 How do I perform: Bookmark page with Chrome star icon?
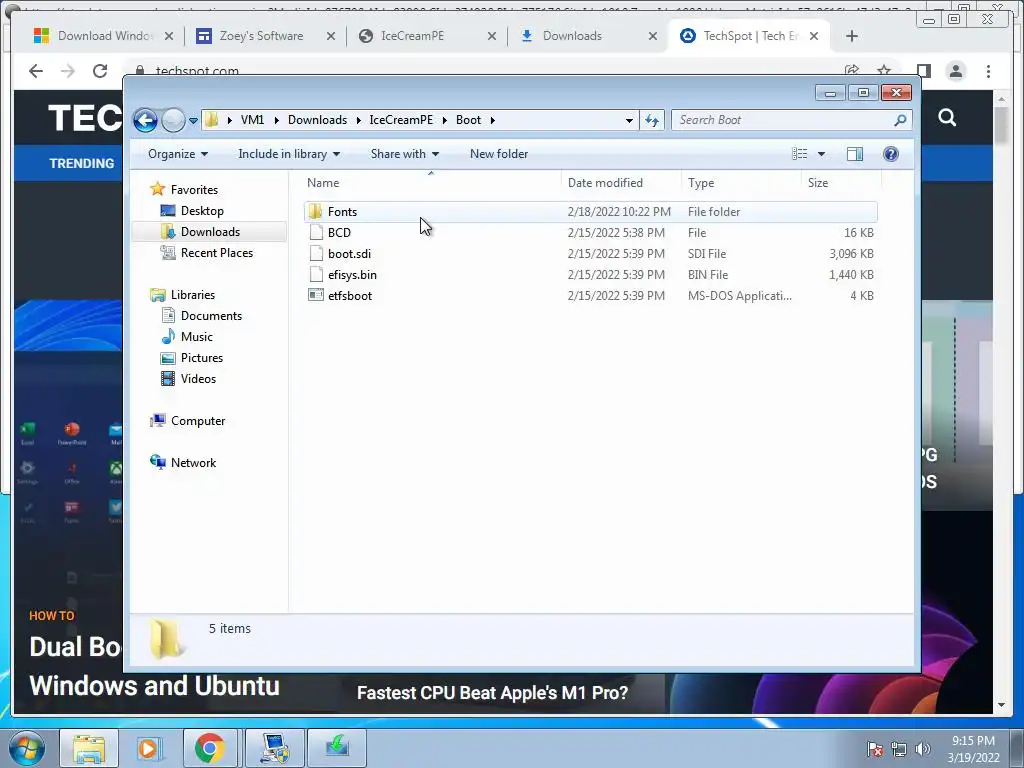point(884,71)
